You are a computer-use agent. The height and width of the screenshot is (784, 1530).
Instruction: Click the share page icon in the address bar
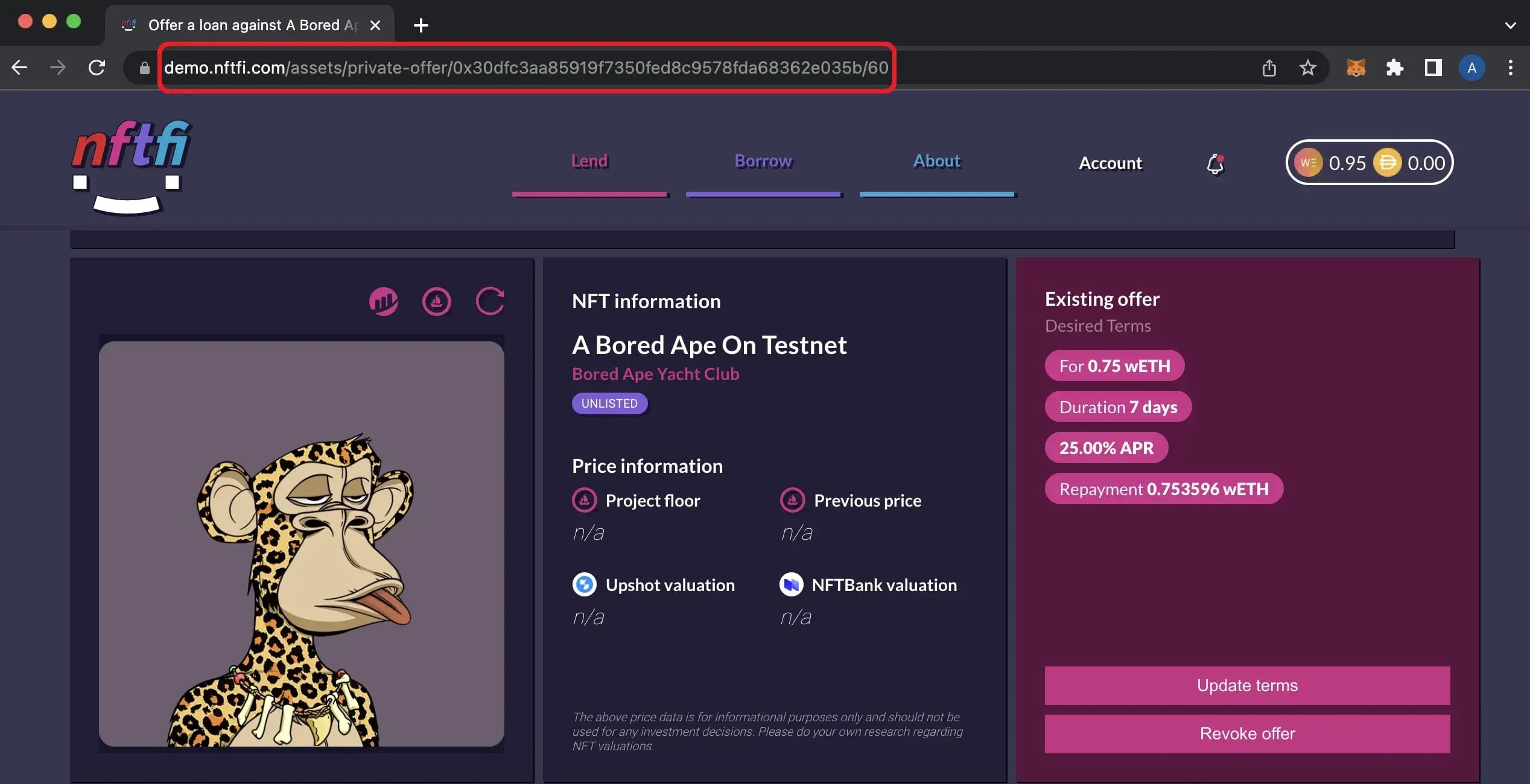1269,68
